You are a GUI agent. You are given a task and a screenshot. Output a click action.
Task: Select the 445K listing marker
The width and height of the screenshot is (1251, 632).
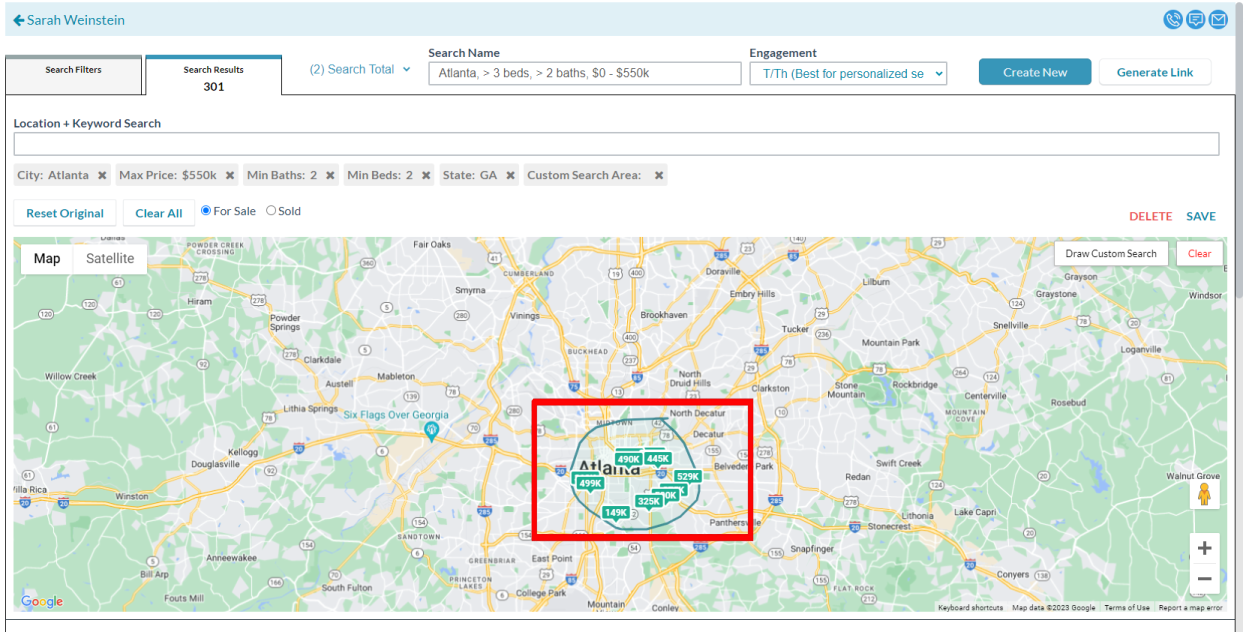[658, 459]
